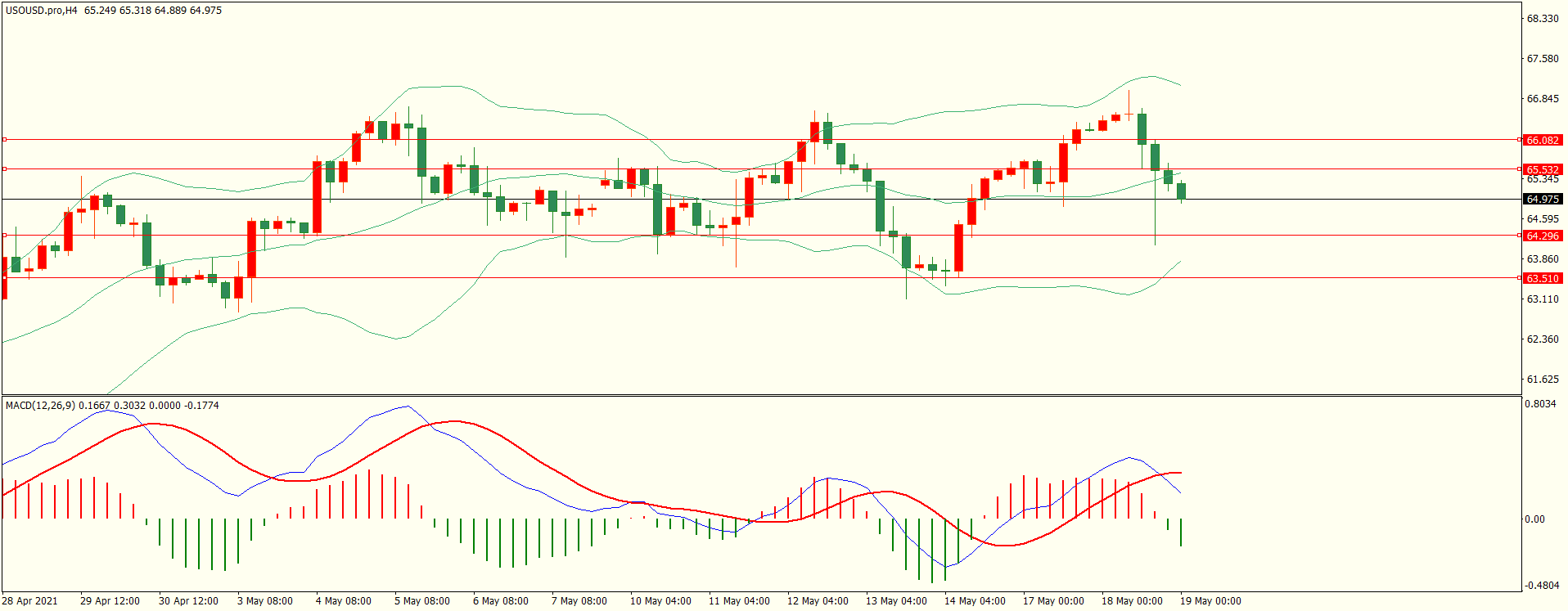Click the 10 May 04:00 time label
Screen dimensions: 1568x611
coord(660,600)
